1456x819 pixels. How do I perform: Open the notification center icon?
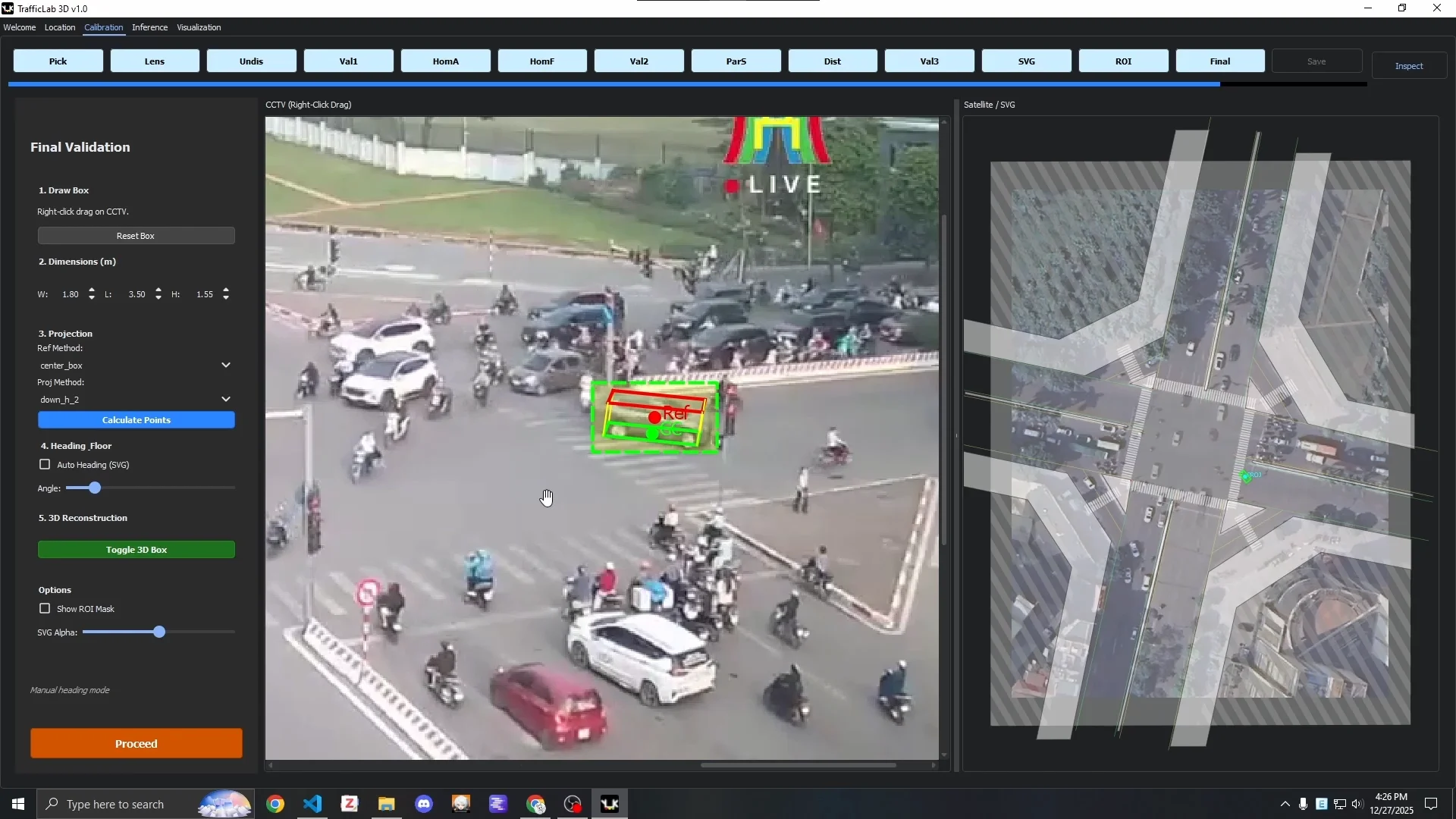(1431, 804)
